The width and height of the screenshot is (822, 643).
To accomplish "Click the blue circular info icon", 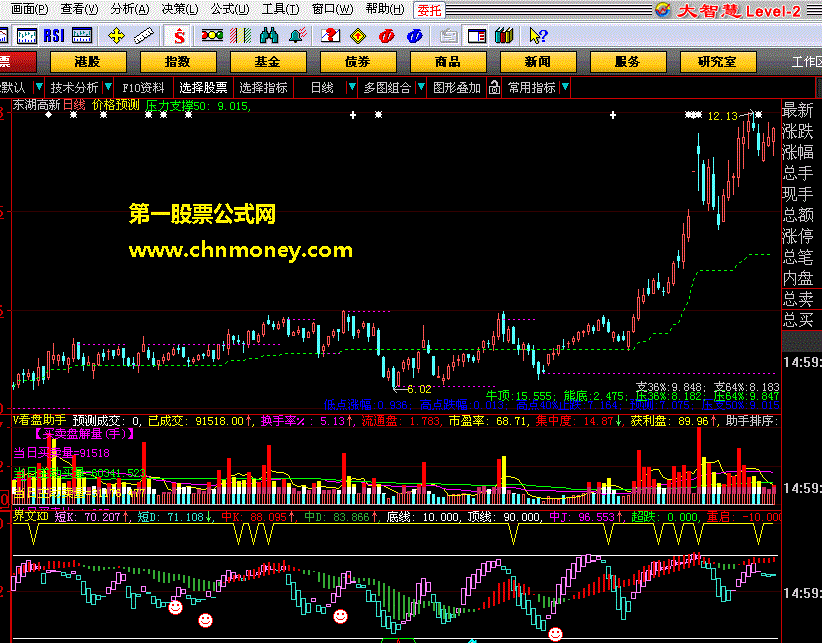I will click(x=414, y=36).
